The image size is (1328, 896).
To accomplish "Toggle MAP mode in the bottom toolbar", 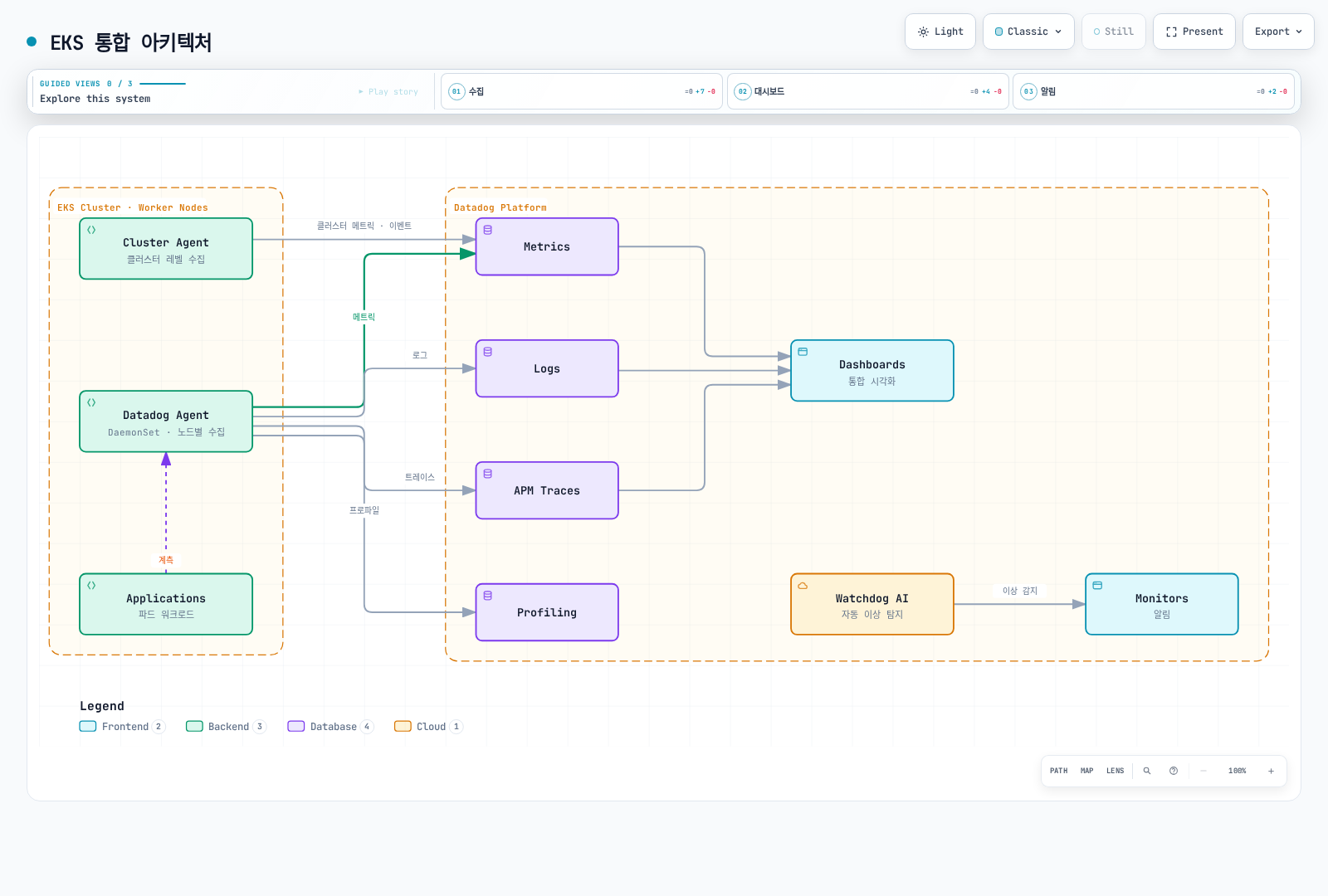I will pyautogui.click(x=1087, y=771).
